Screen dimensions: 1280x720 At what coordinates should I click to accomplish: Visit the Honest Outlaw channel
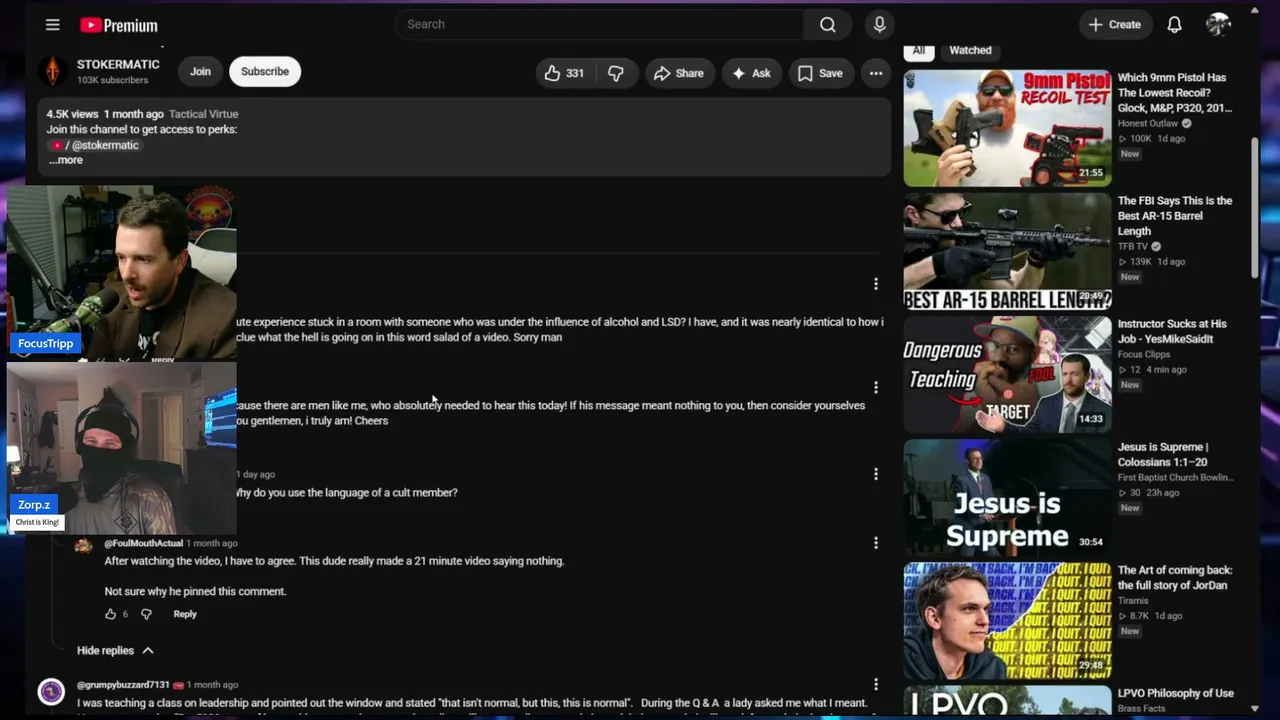1148,123
